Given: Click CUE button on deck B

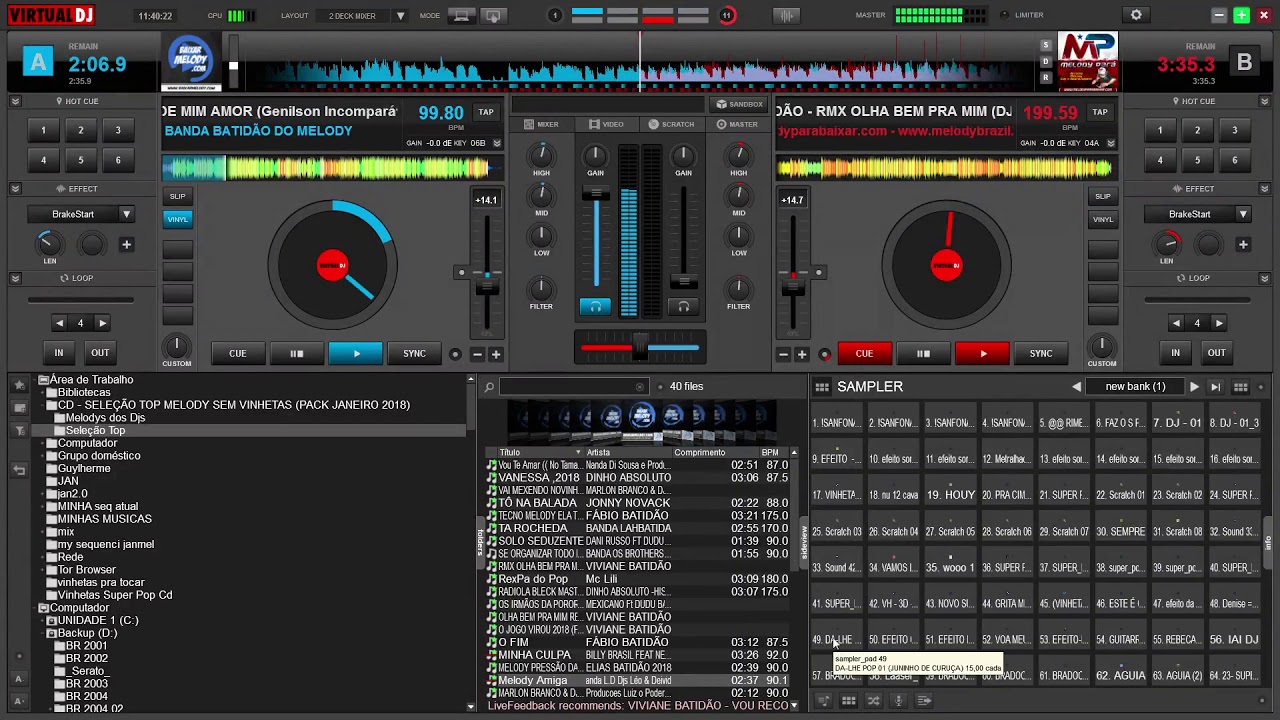Looking at the screenshot, I should (864, 353).
